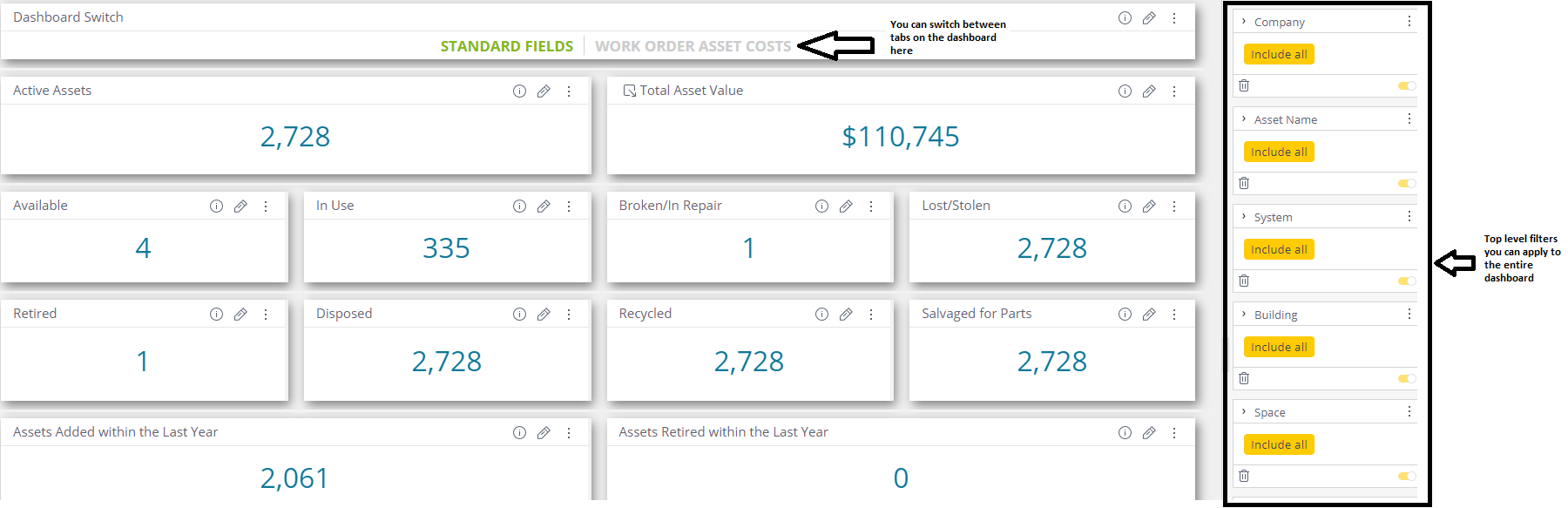Click the trash icon under System filter

tap(1244, 281)
